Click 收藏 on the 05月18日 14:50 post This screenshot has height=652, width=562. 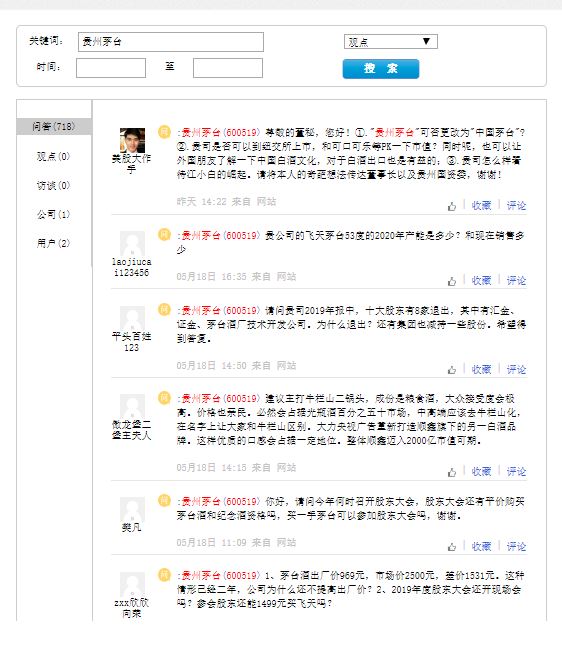coord(481,369)
